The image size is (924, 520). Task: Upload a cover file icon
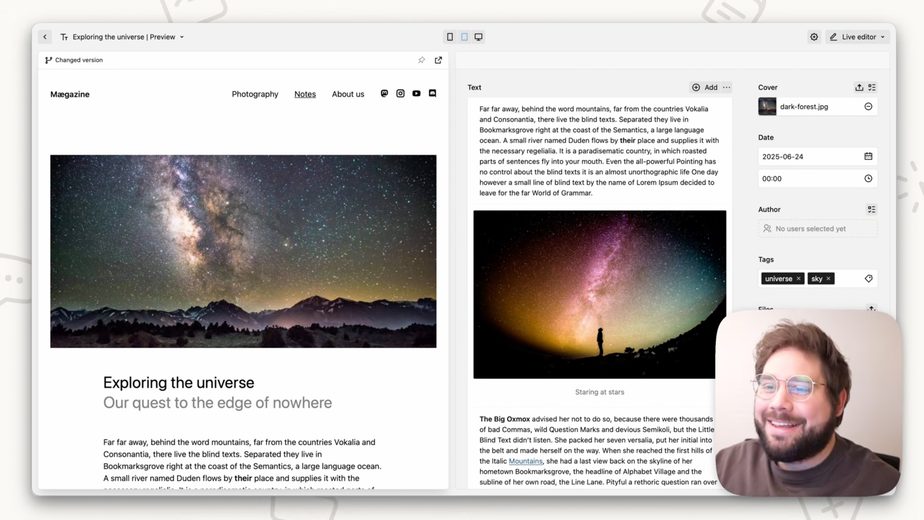pos(859,87)
